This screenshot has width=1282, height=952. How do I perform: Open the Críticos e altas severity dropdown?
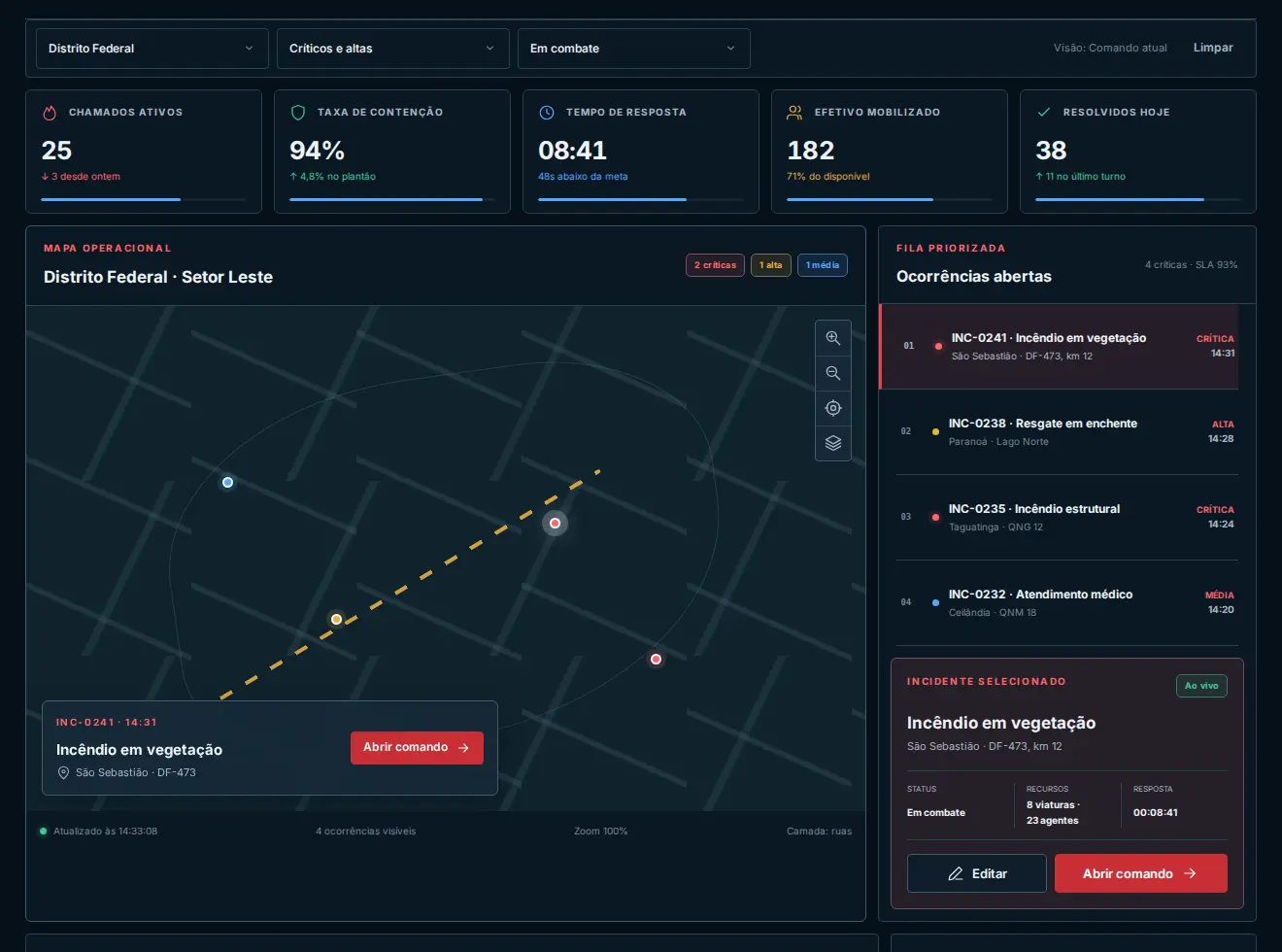[392, 49]
